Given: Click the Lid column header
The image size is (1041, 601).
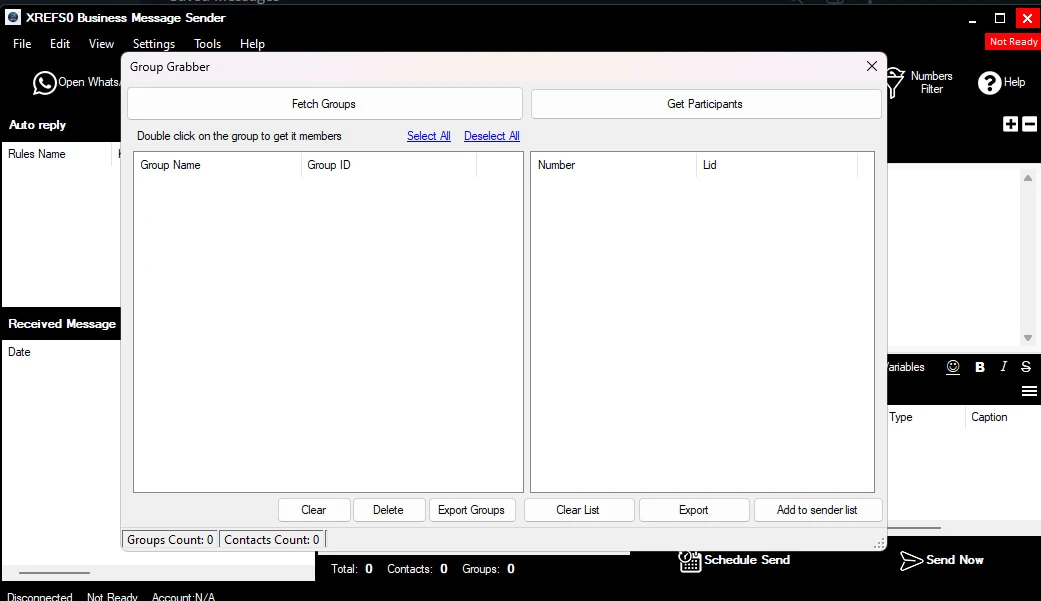Looking at the screenshot, I should tap(777, 165).
